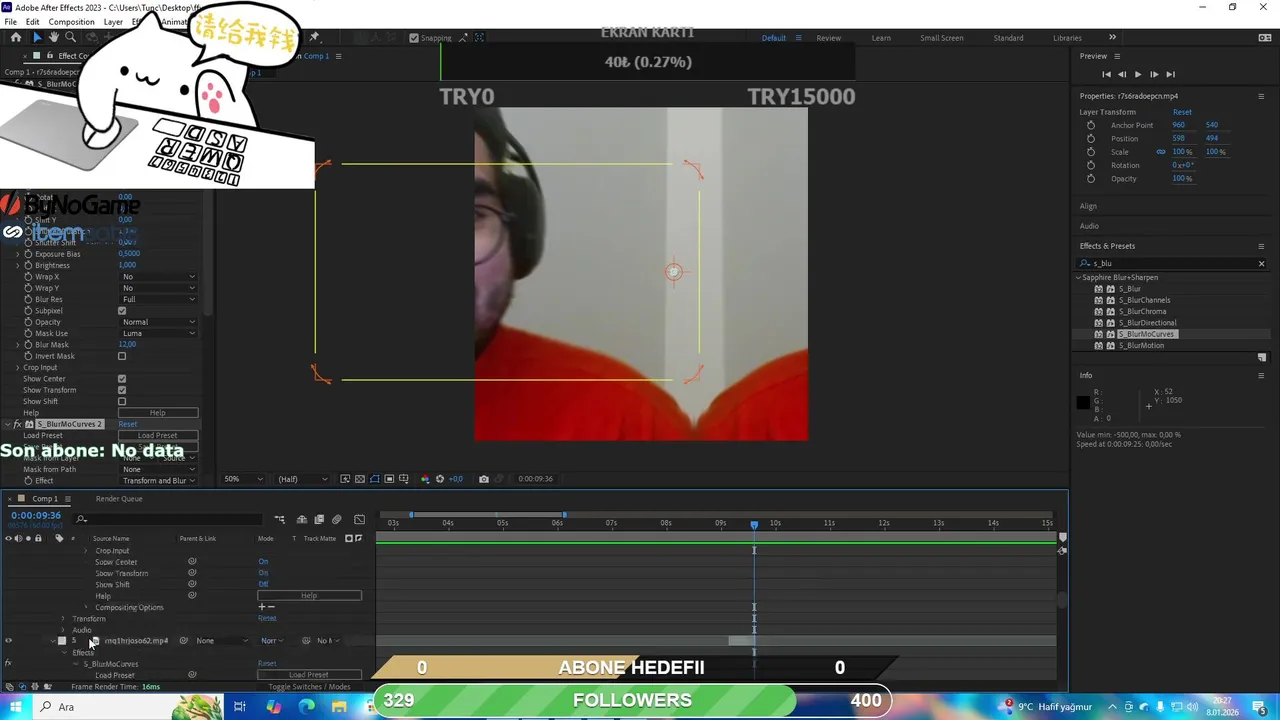
Task: Enable the Invert Mask checkbox
Action: click(x=122, y=356)
